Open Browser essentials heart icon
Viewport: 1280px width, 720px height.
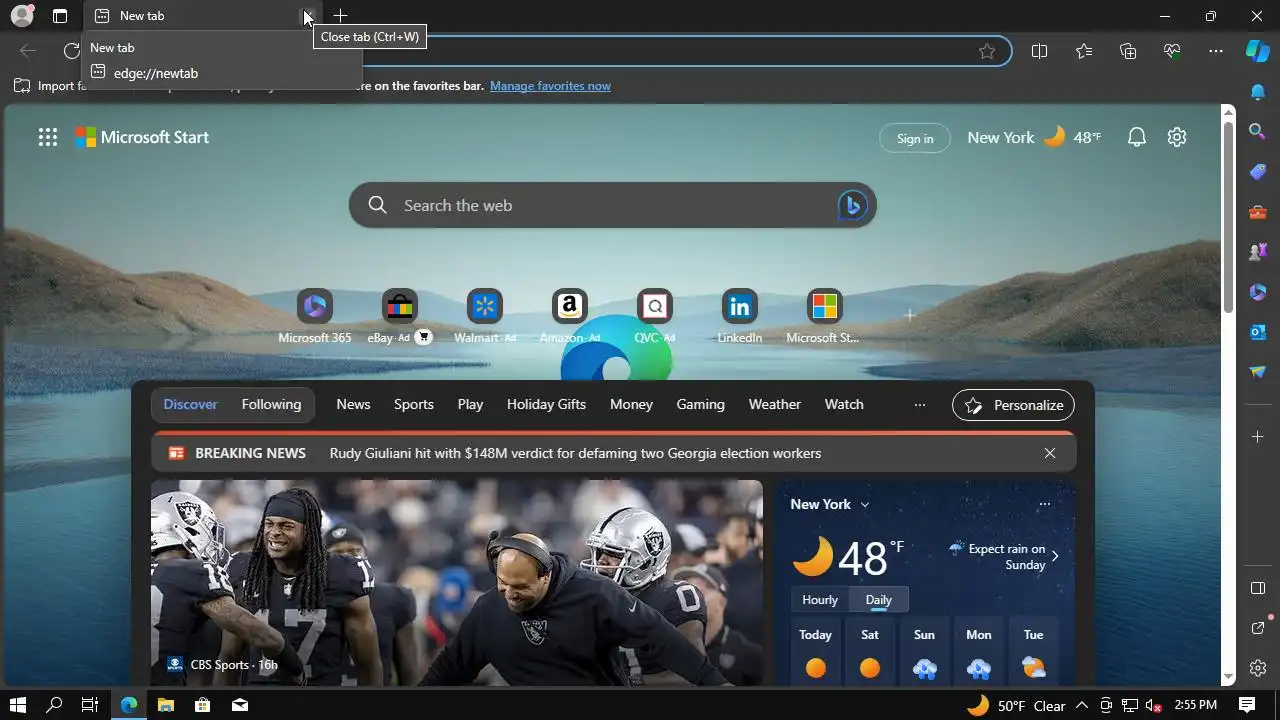[x=1172, y=51]
